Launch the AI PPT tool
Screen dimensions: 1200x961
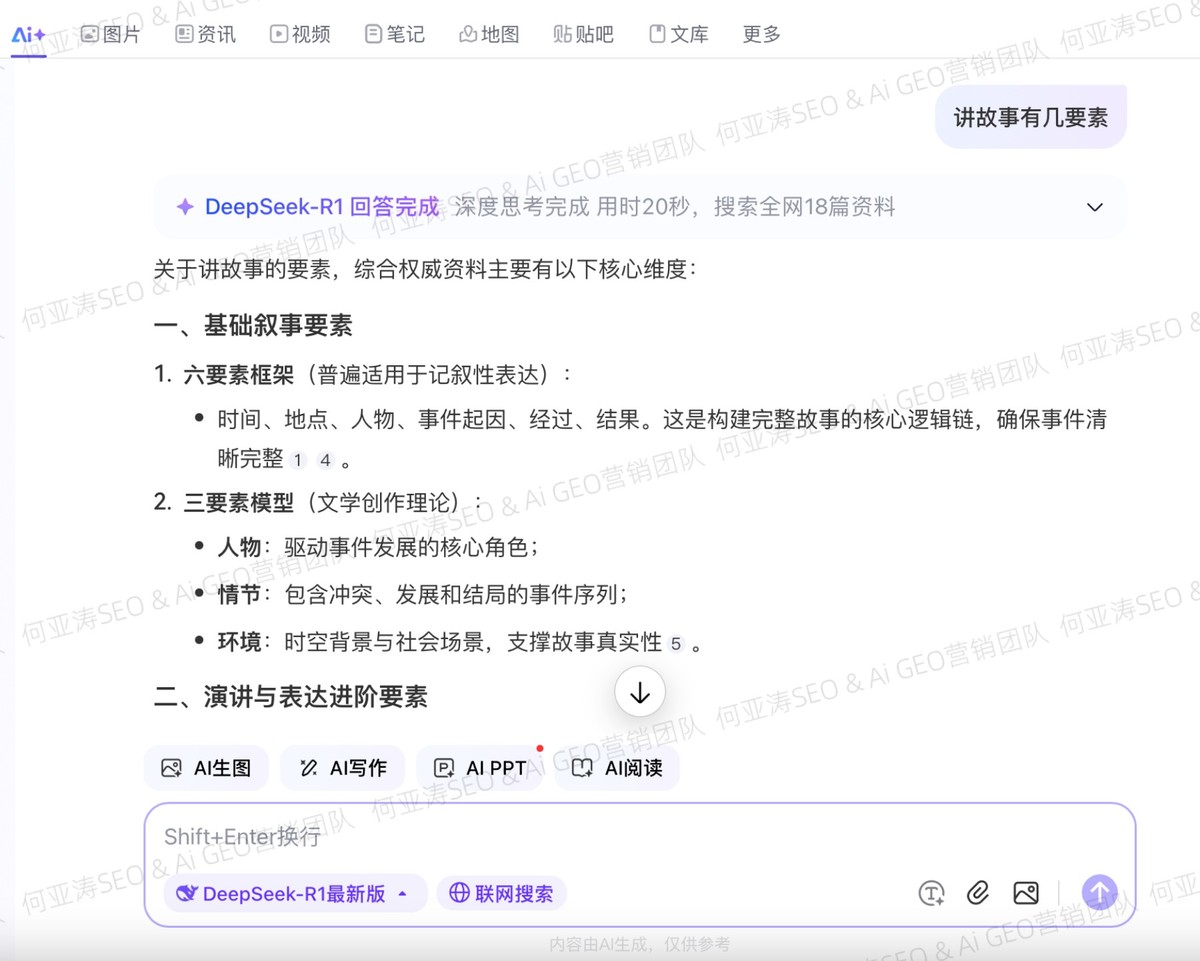point(479,768)
